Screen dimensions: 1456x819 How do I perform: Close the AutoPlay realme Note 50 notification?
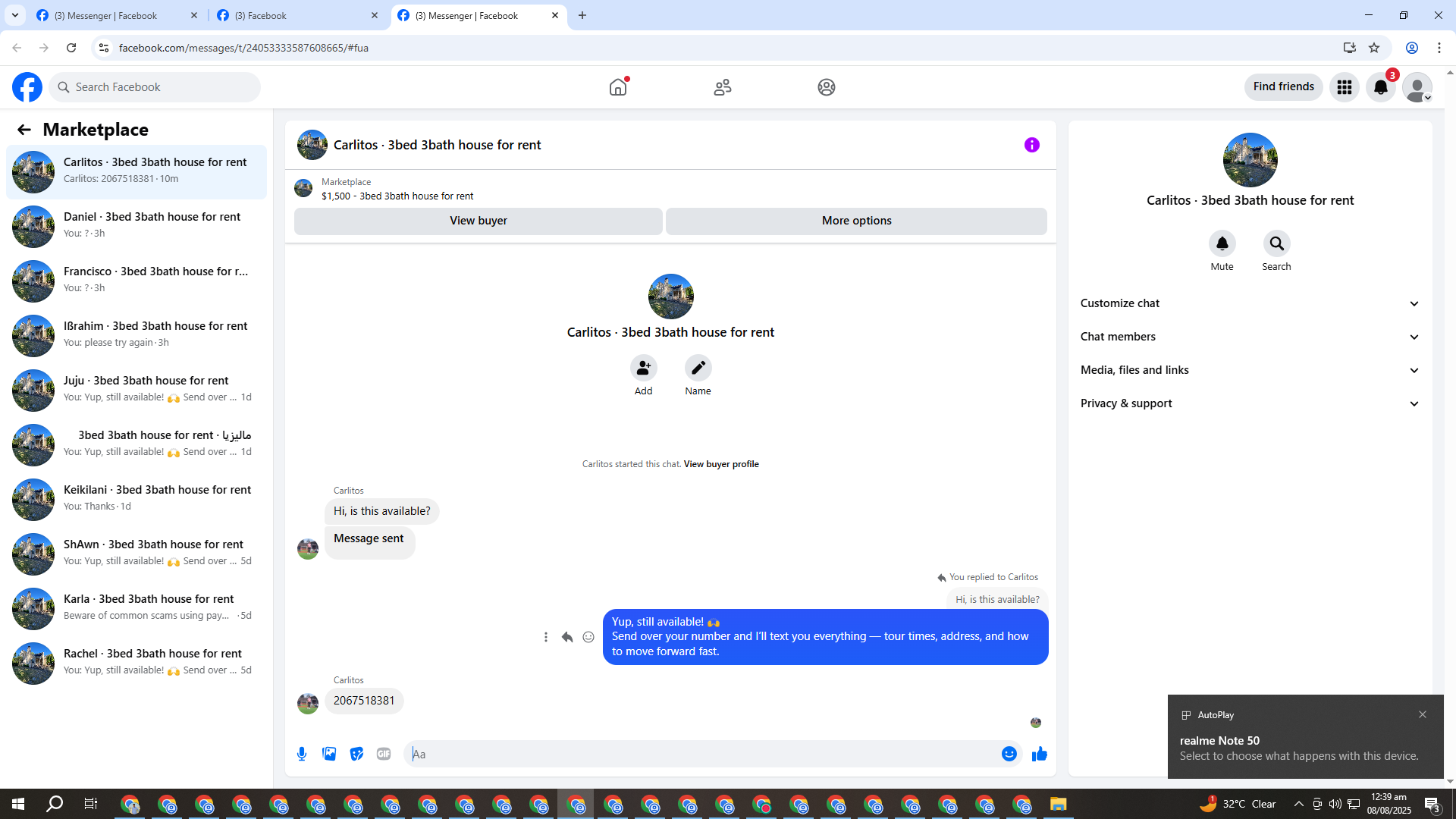(x=1423, y=714)
